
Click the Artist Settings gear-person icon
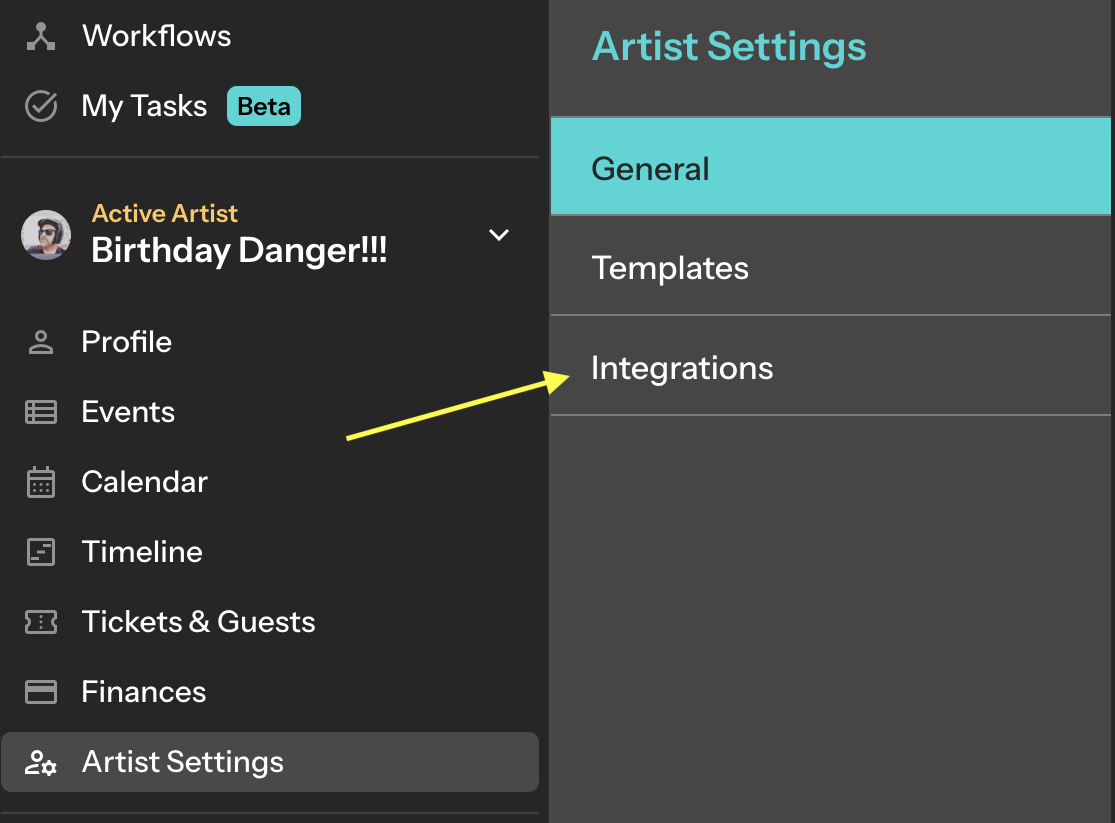(41, 763)
